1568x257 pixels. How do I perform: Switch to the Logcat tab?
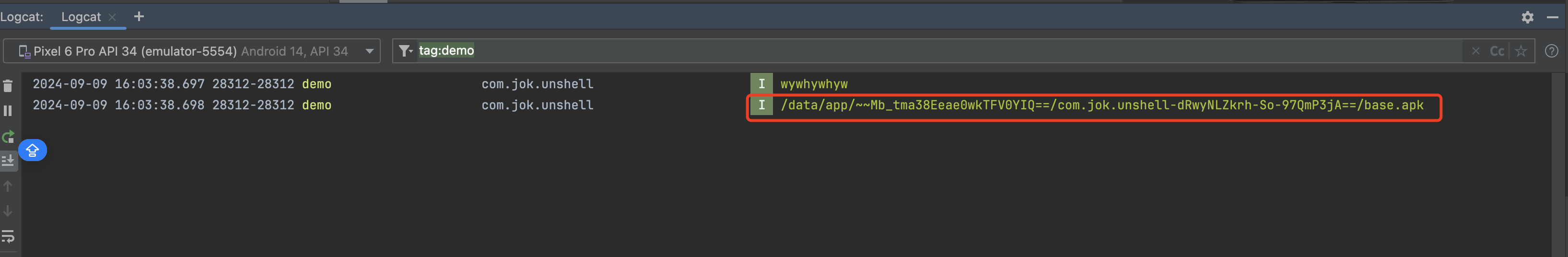click(81, 17)
